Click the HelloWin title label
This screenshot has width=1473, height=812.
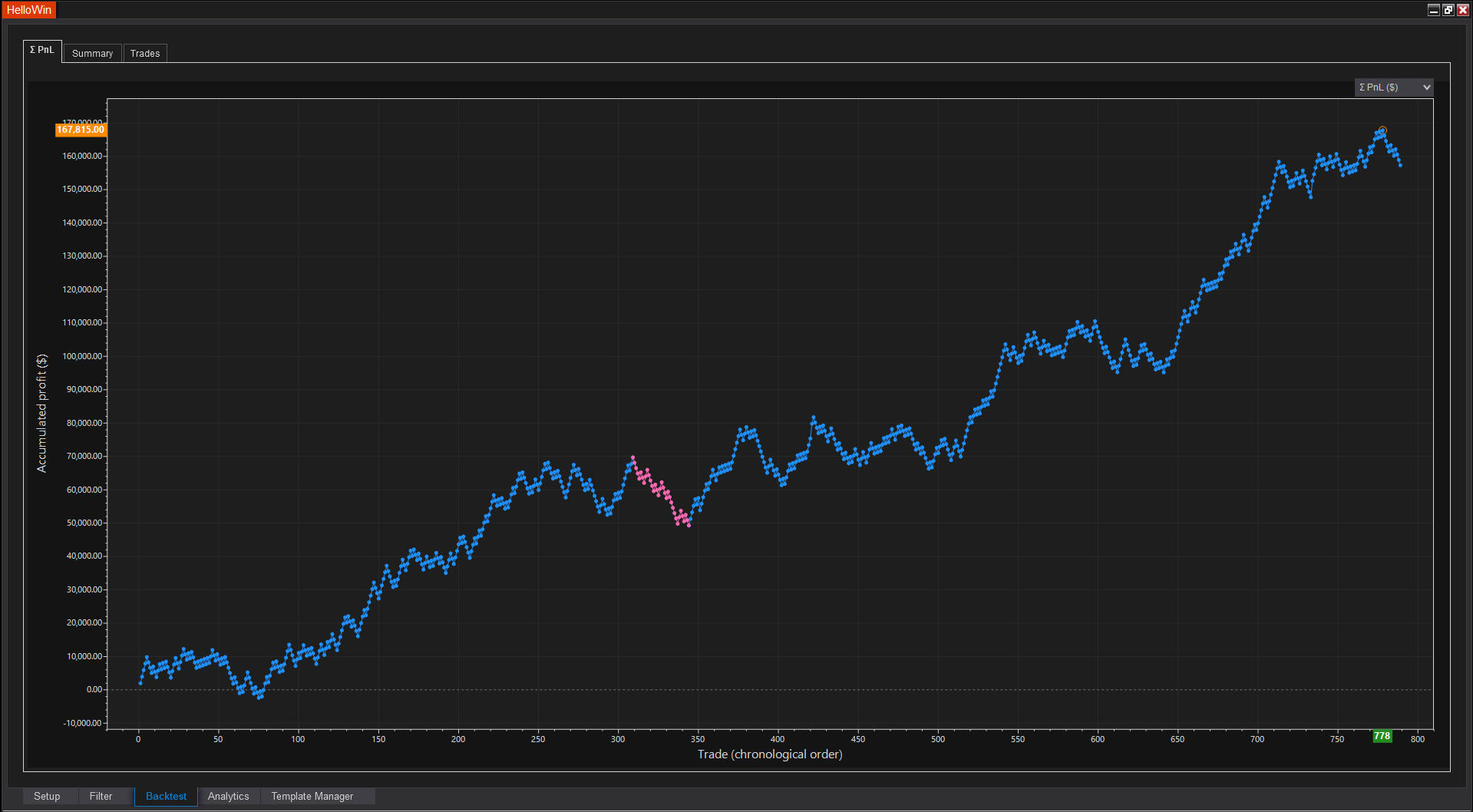tap(29, 10)
